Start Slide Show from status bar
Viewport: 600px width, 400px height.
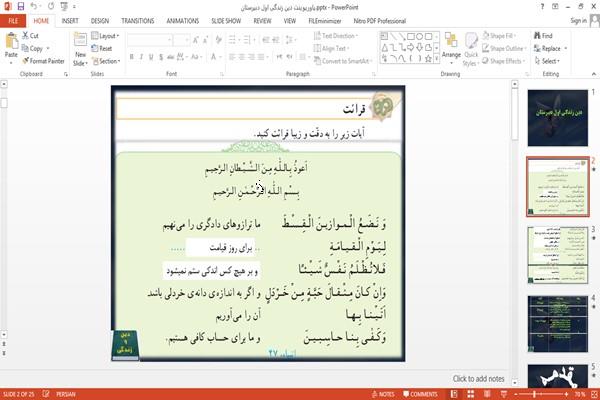[504, 394]
